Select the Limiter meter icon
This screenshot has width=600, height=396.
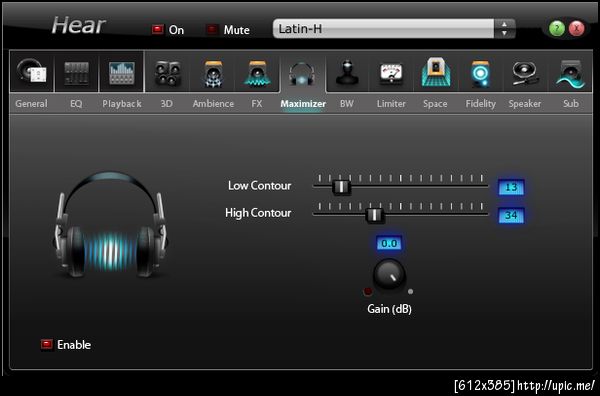(x=391, y=74)
